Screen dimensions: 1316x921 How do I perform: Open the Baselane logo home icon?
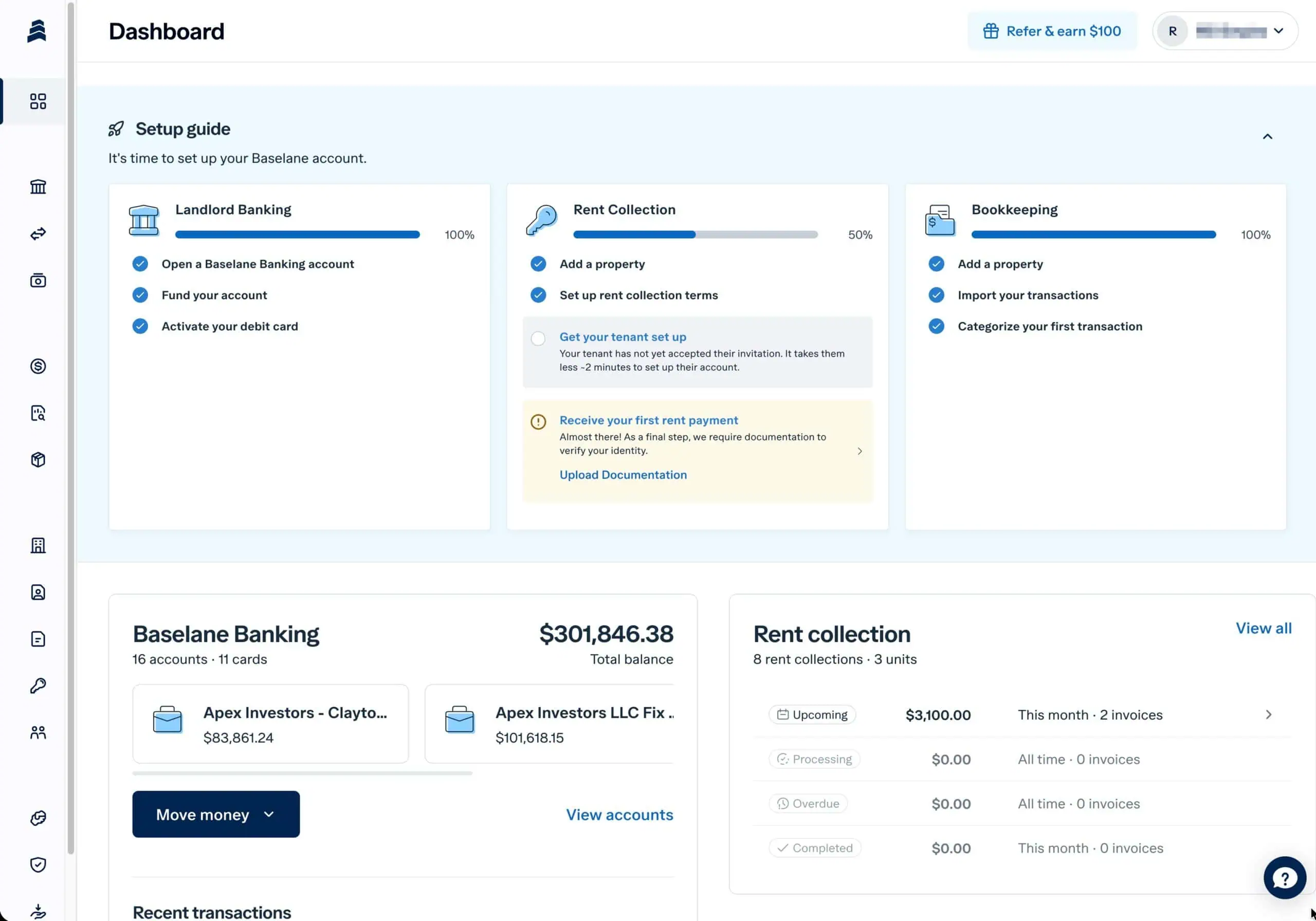point(36,31)
